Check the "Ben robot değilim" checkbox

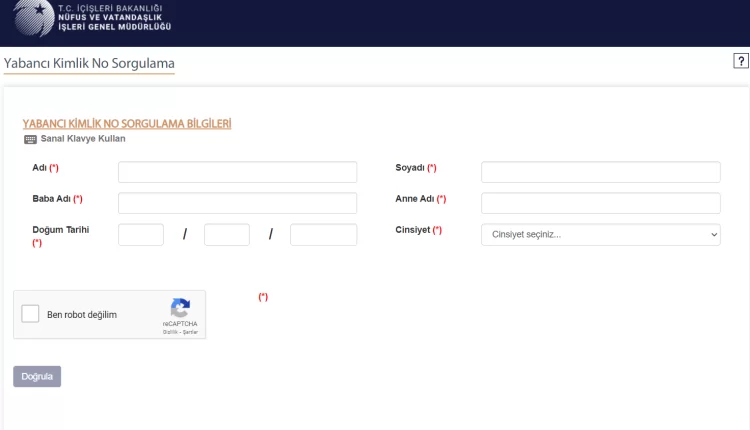(30, 314)
